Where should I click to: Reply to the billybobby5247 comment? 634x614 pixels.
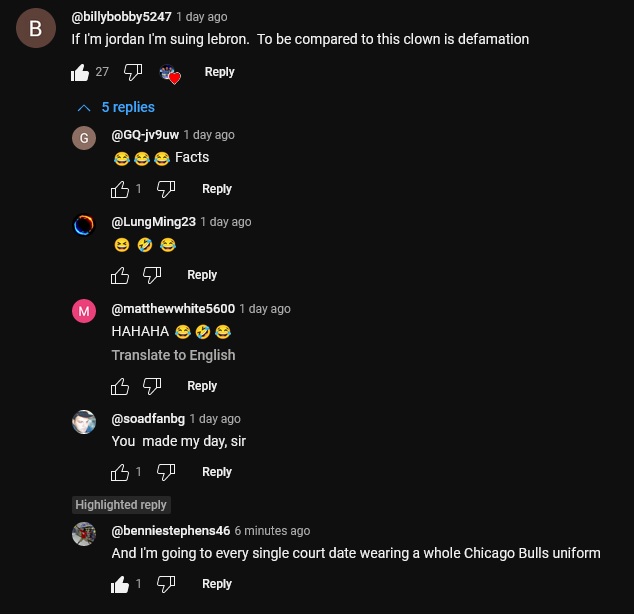tap(219, 72)
